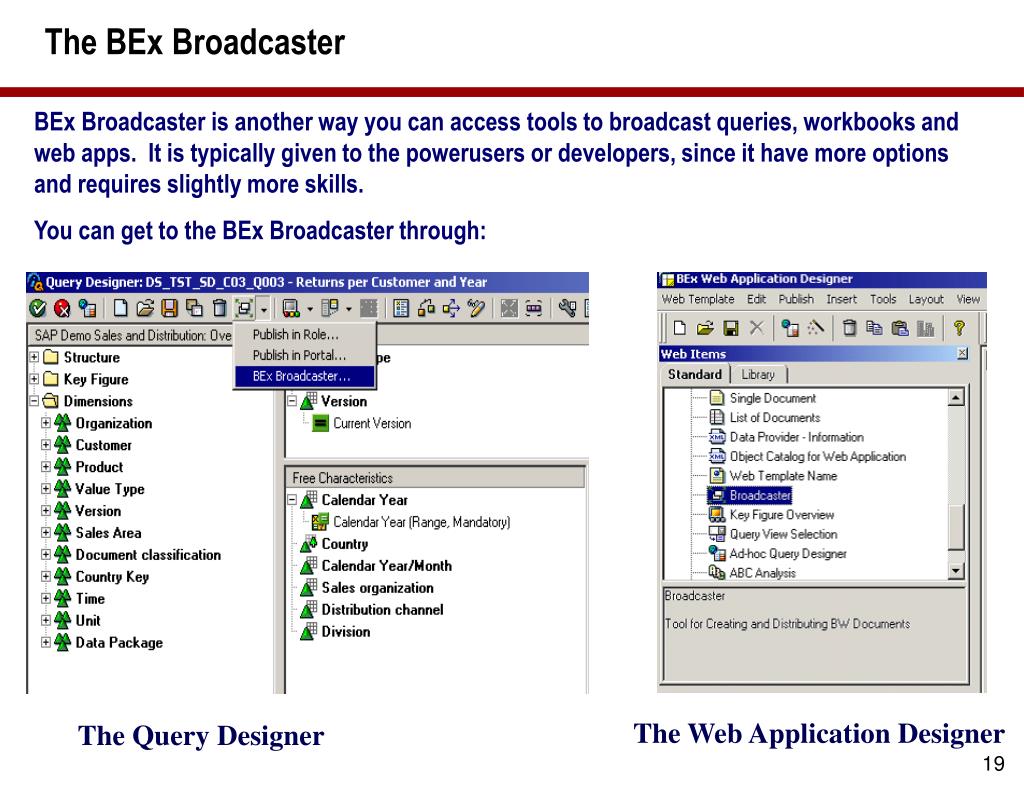
Task: Click the blue arrows icon in Query Designer toolbar
Action: [451, 308]
